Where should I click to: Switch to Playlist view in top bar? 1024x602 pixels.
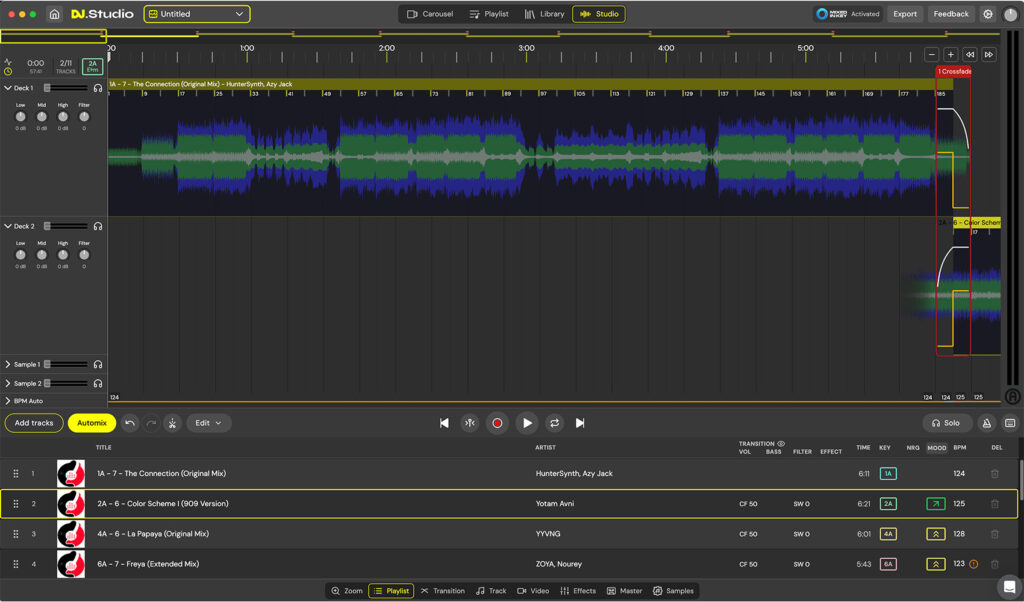point(488,14)
